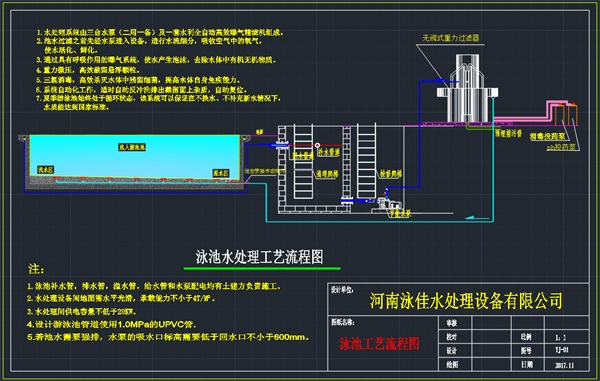This screenshot has width=600, height=381.
Task: Select the orange dosing pump tanks
Action: coord(567,114)
